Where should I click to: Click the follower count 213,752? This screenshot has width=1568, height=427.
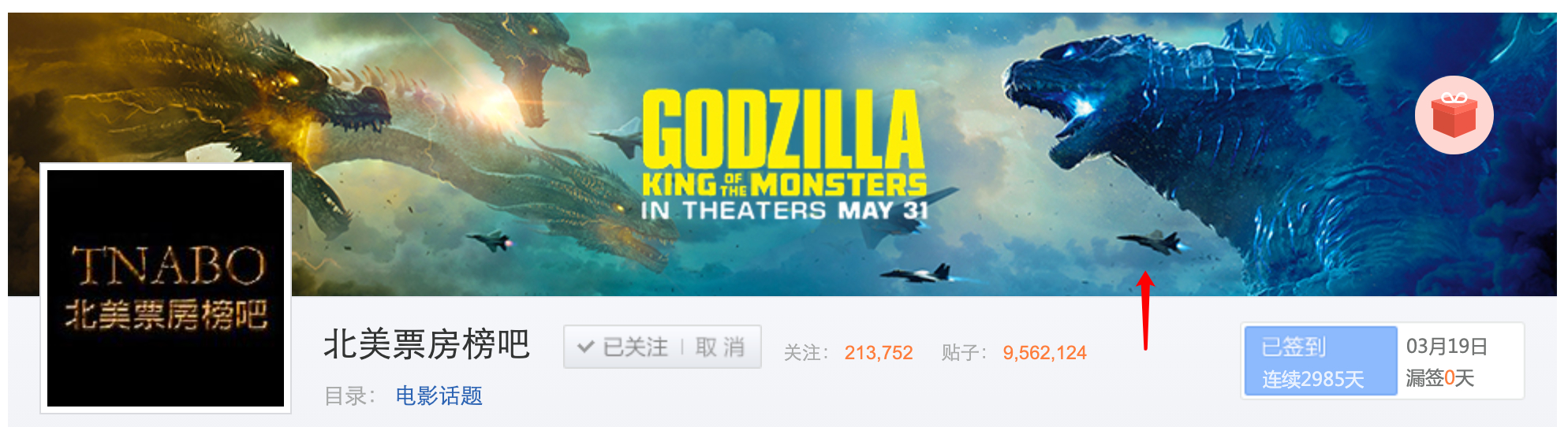[879, 352]
